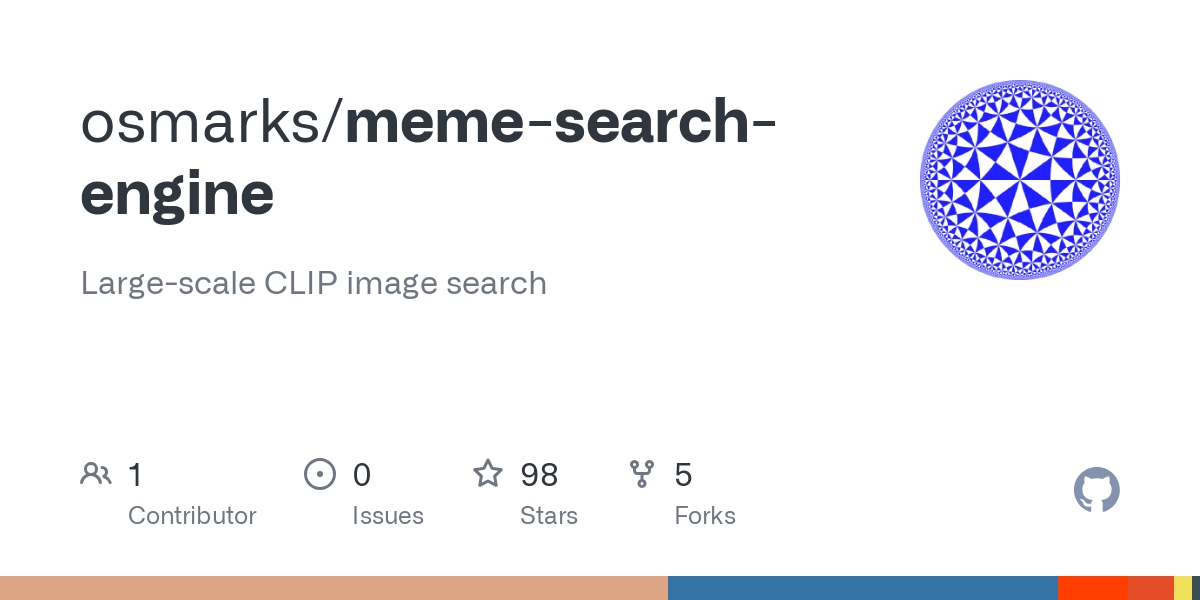Viewport: 1200px width, 600px height.
Task: Open the meme-search-engine repository name
Action: click(429, 158)
